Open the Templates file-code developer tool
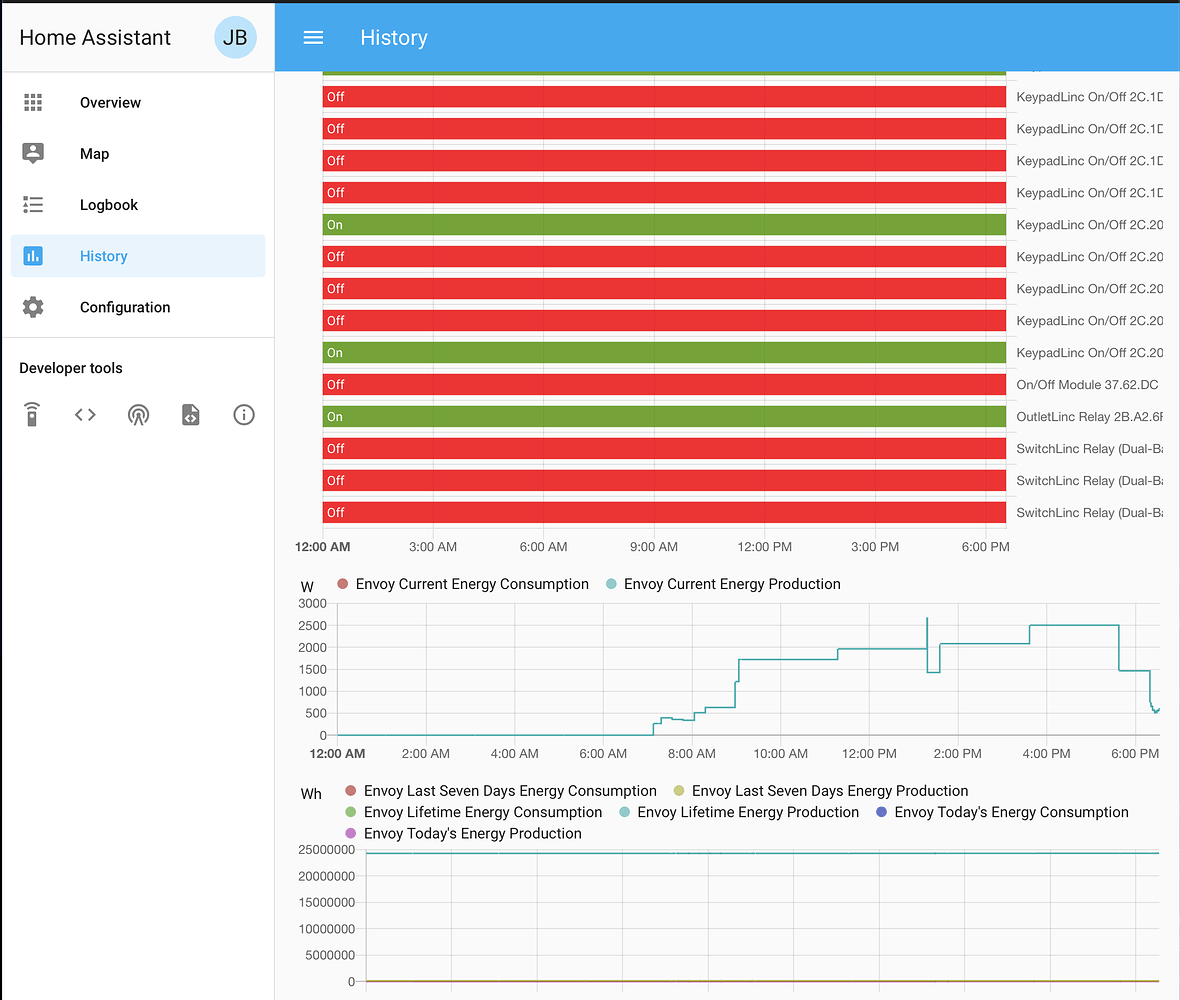The height and width of the screenshot is (1000, 1180). [x=190, y=415]
